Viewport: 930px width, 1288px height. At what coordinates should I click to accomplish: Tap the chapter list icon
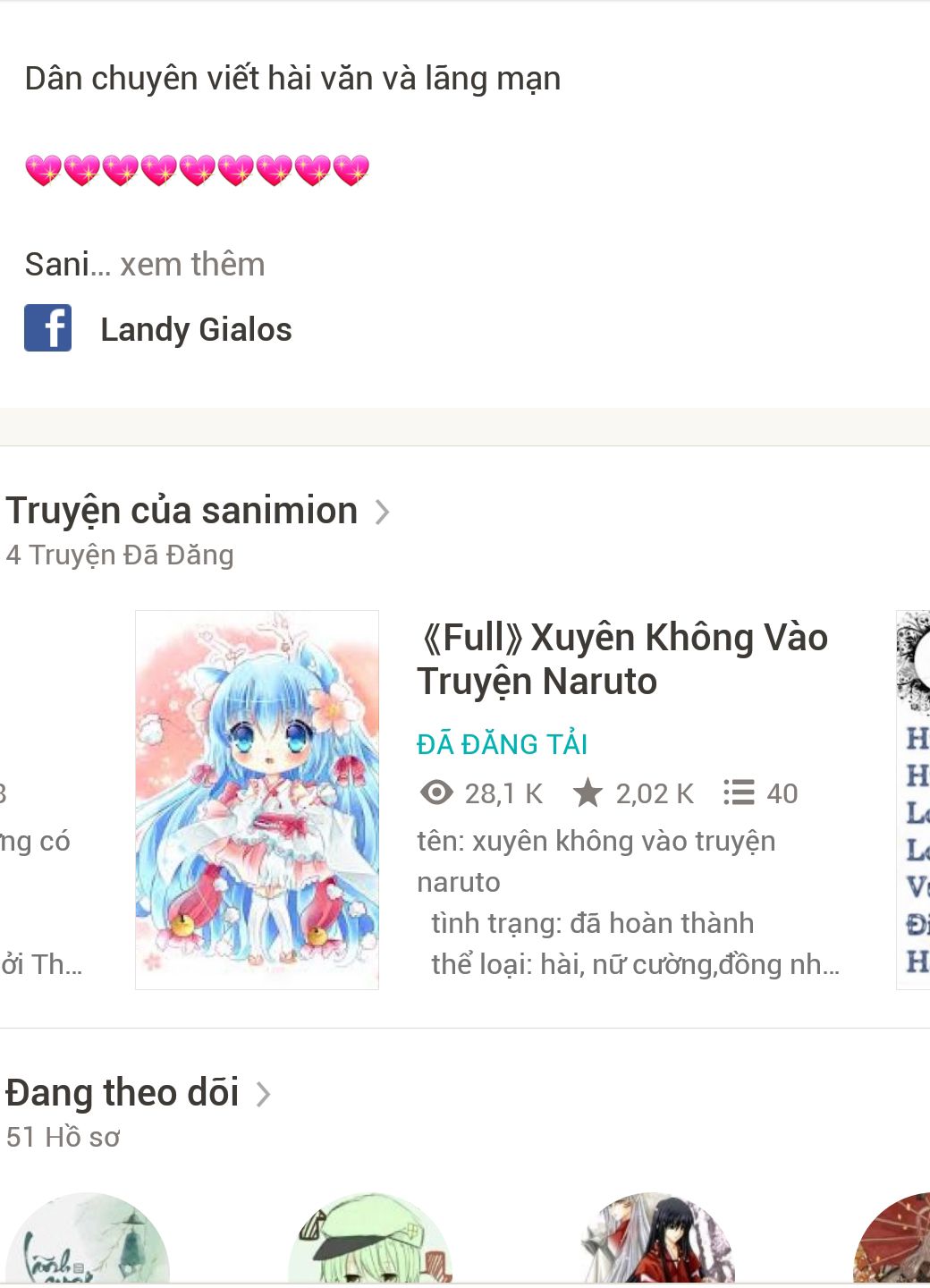click(739, 792)
